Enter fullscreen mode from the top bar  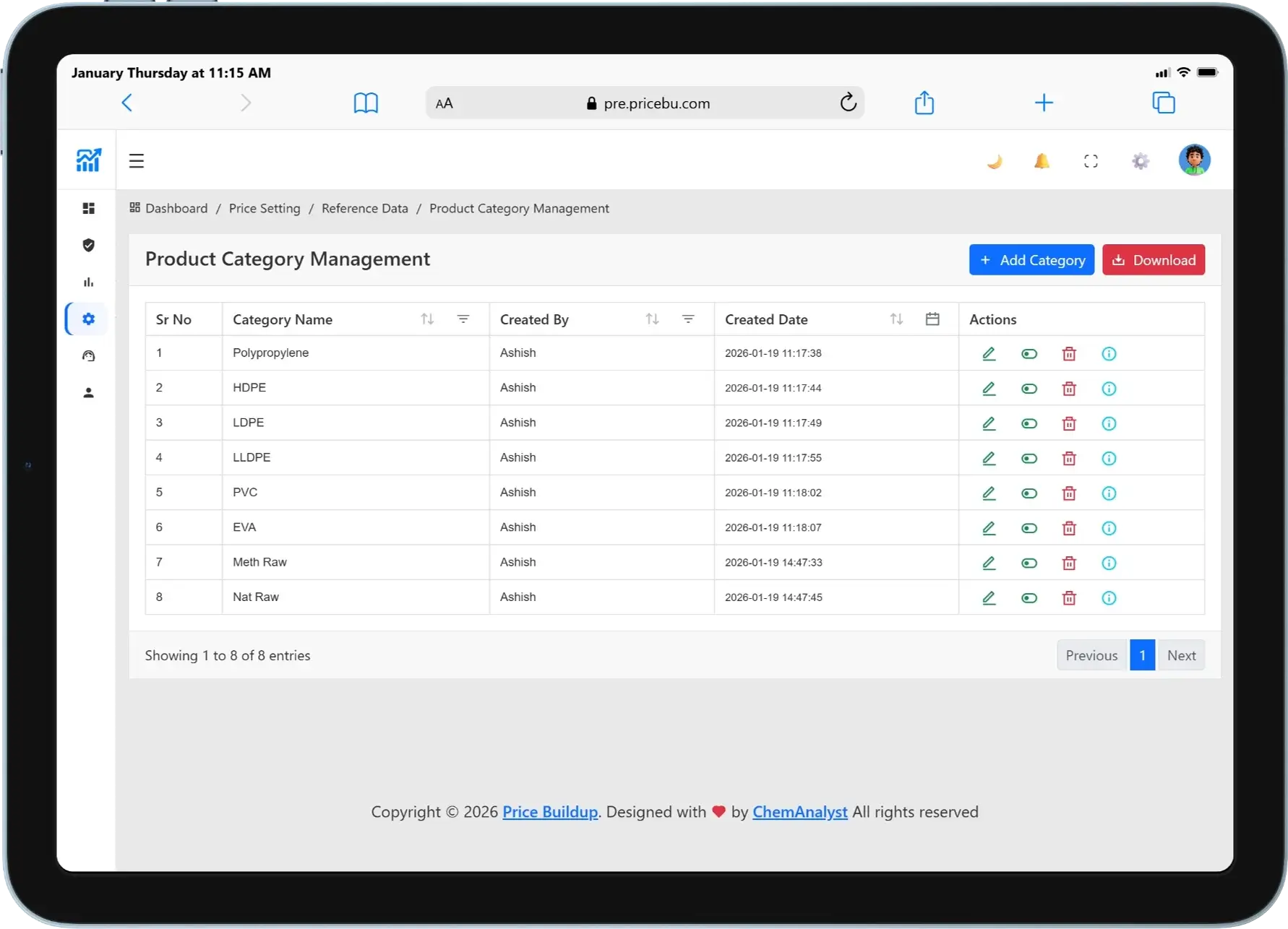[1091, 160]
